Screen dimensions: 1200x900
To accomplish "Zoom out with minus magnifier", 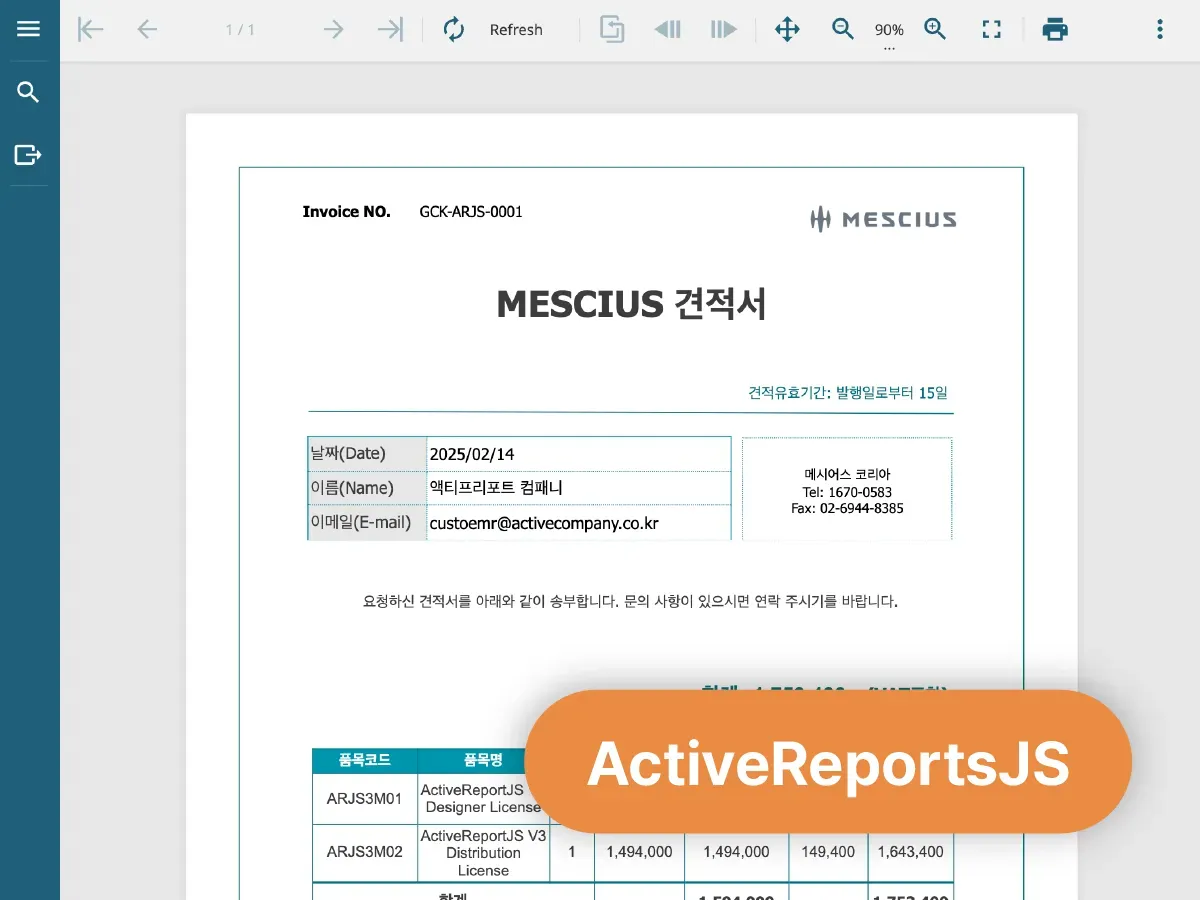I will pos(843,30).
